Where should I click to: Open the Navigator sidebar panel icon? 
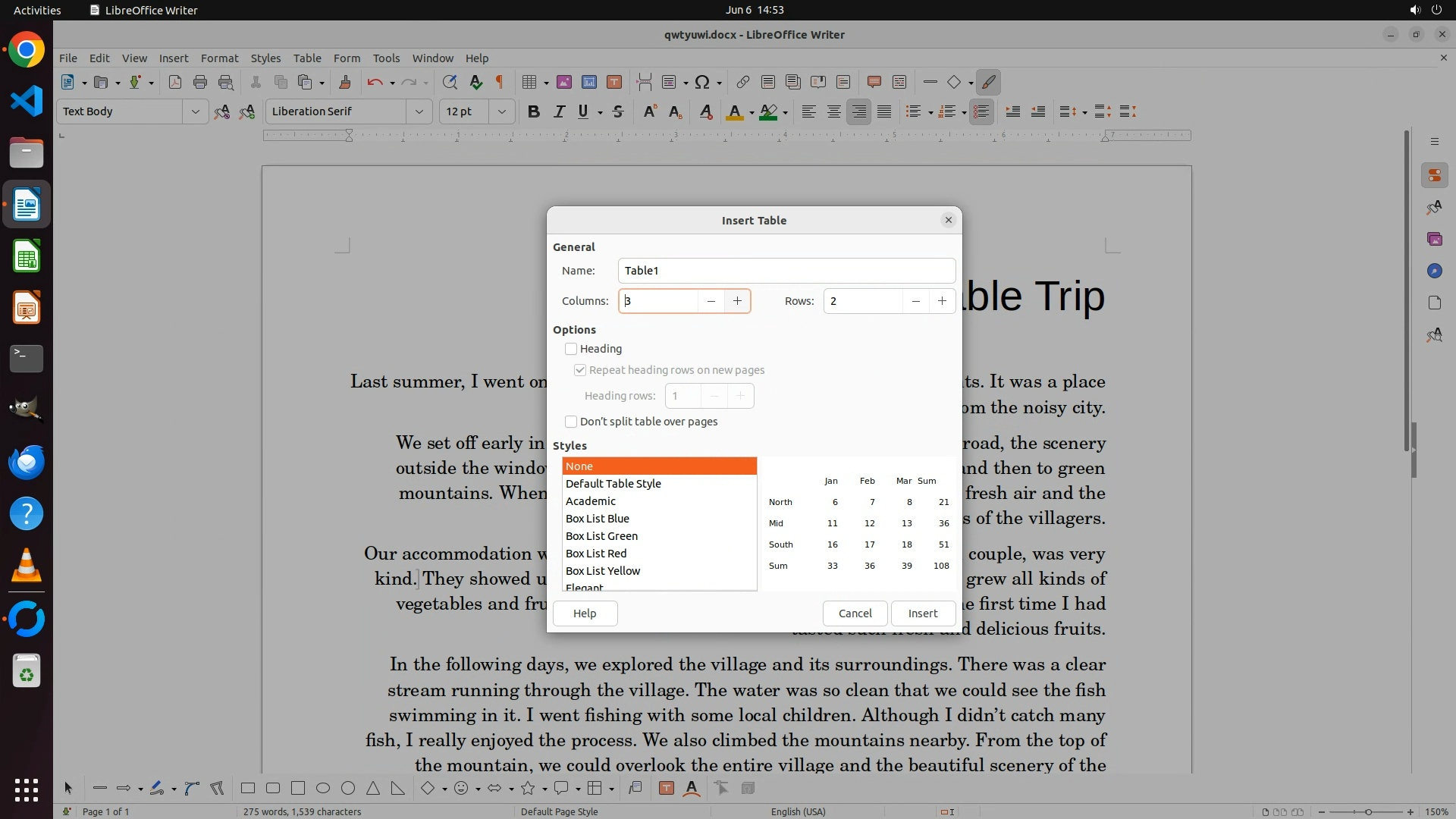click(1434, 271)
